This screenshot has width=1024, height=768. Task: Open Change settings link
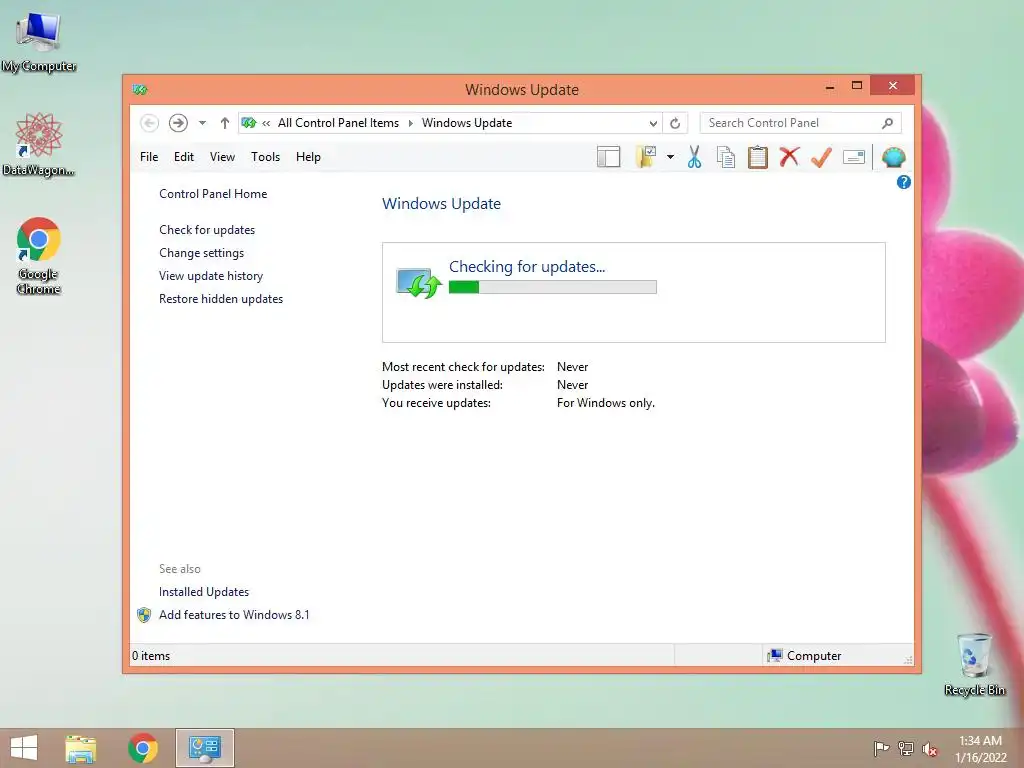tap(201, 253)
